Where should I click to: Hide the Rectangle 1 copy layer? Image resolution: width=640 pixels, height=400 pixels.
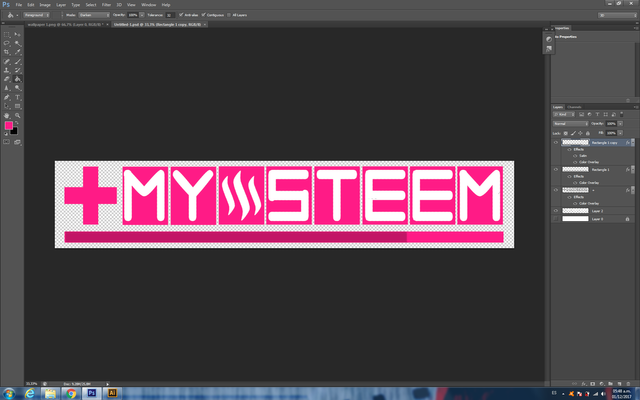pyautogui.click(x=556, y=142)
